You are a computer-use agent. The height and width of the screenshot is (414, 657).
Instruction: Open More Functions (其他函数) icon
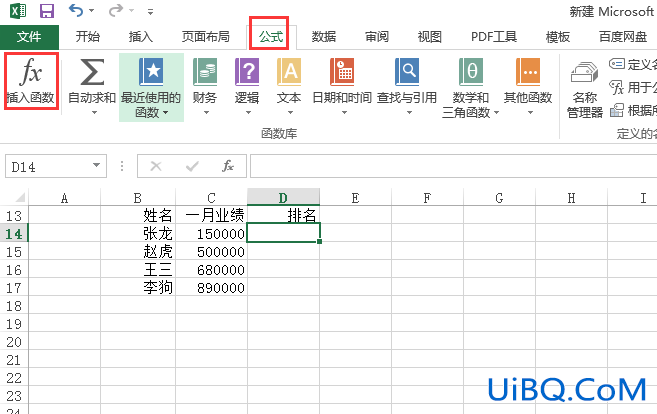coord(528,72)
